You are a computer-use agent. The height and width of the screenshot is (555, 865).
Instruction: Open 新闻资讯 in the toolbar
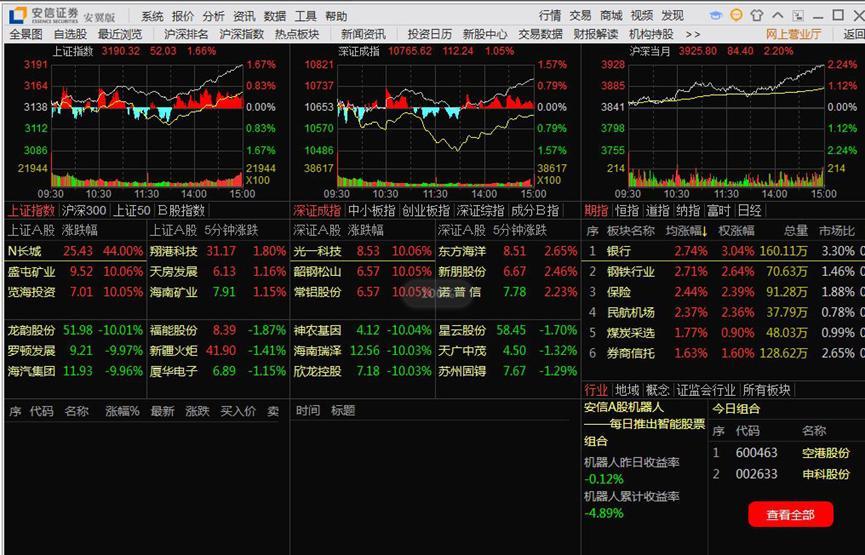coord(363,34)
